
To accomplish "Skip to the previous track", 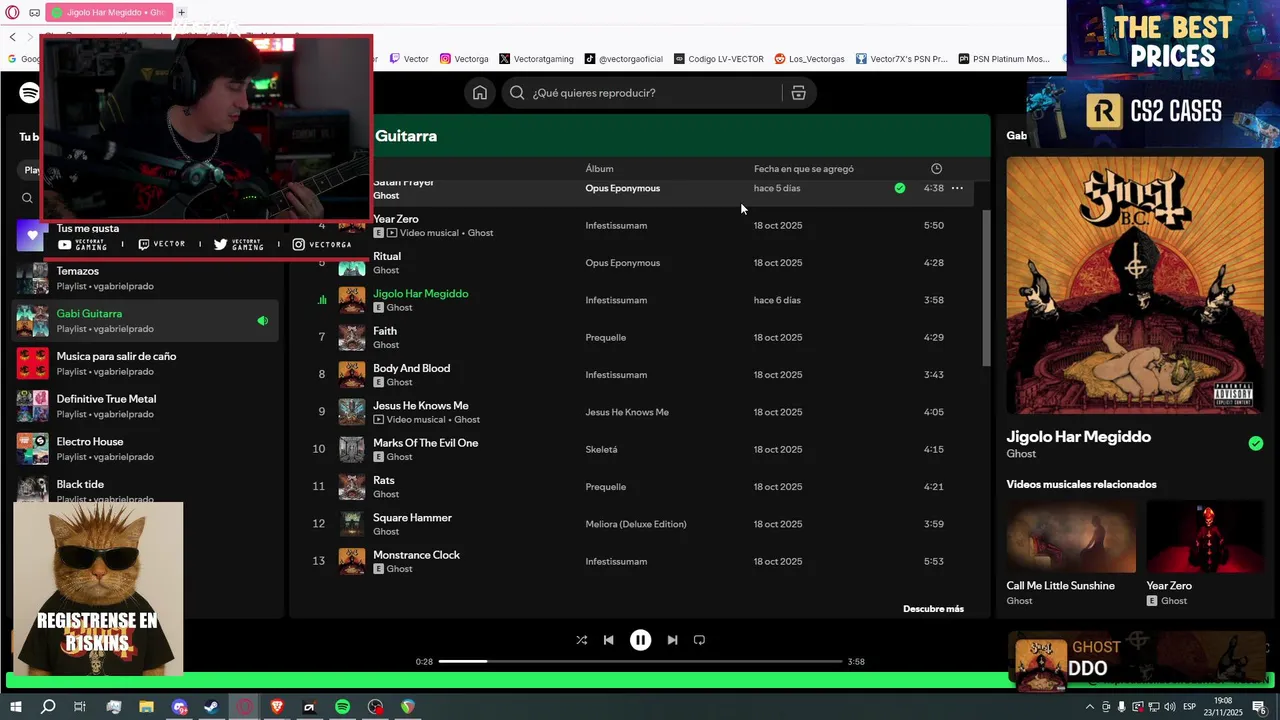I will point(609,640).
